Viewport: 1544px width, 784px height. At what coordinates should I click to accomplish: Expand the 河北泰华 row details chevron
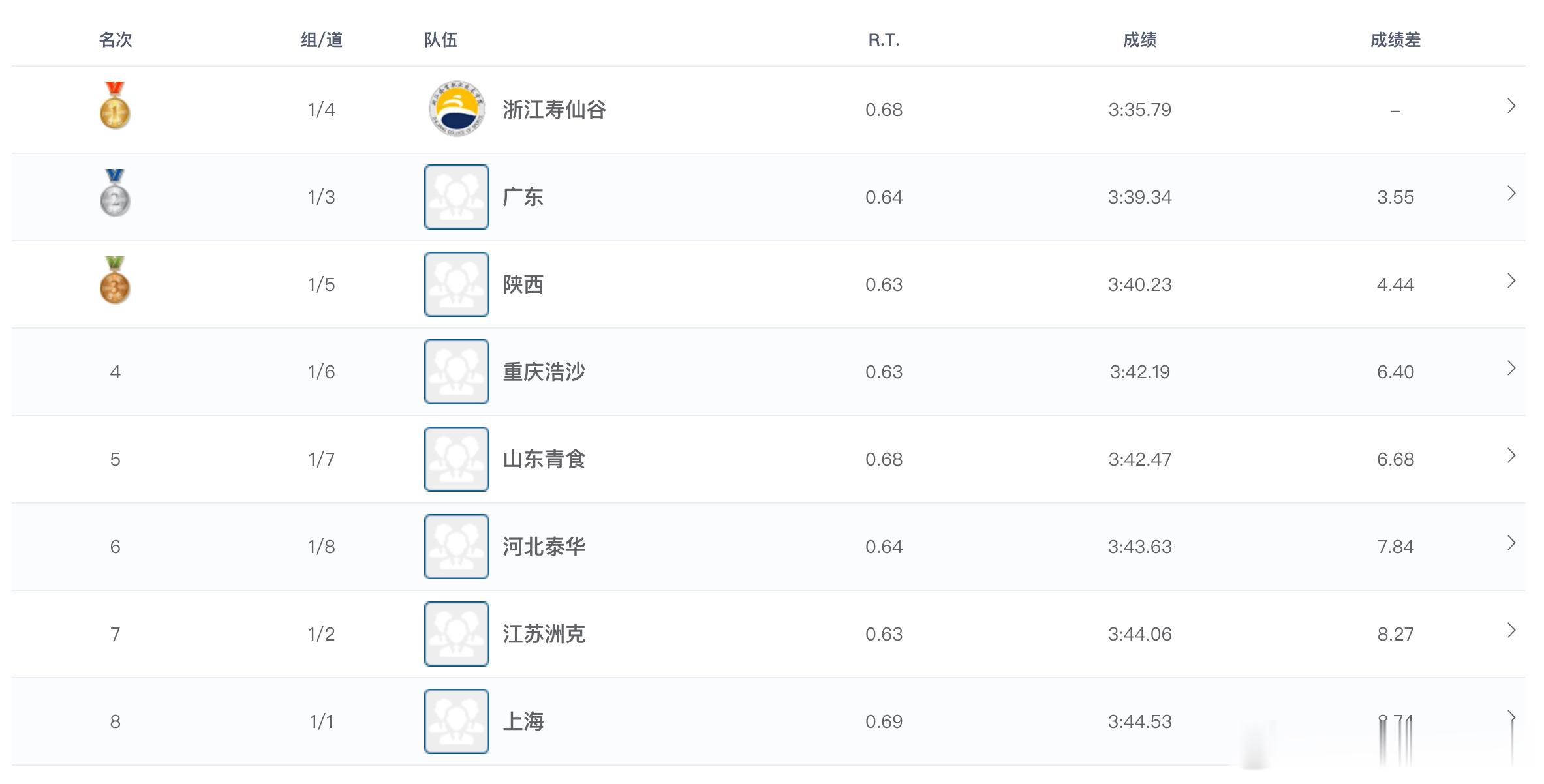click(1511, 543)
